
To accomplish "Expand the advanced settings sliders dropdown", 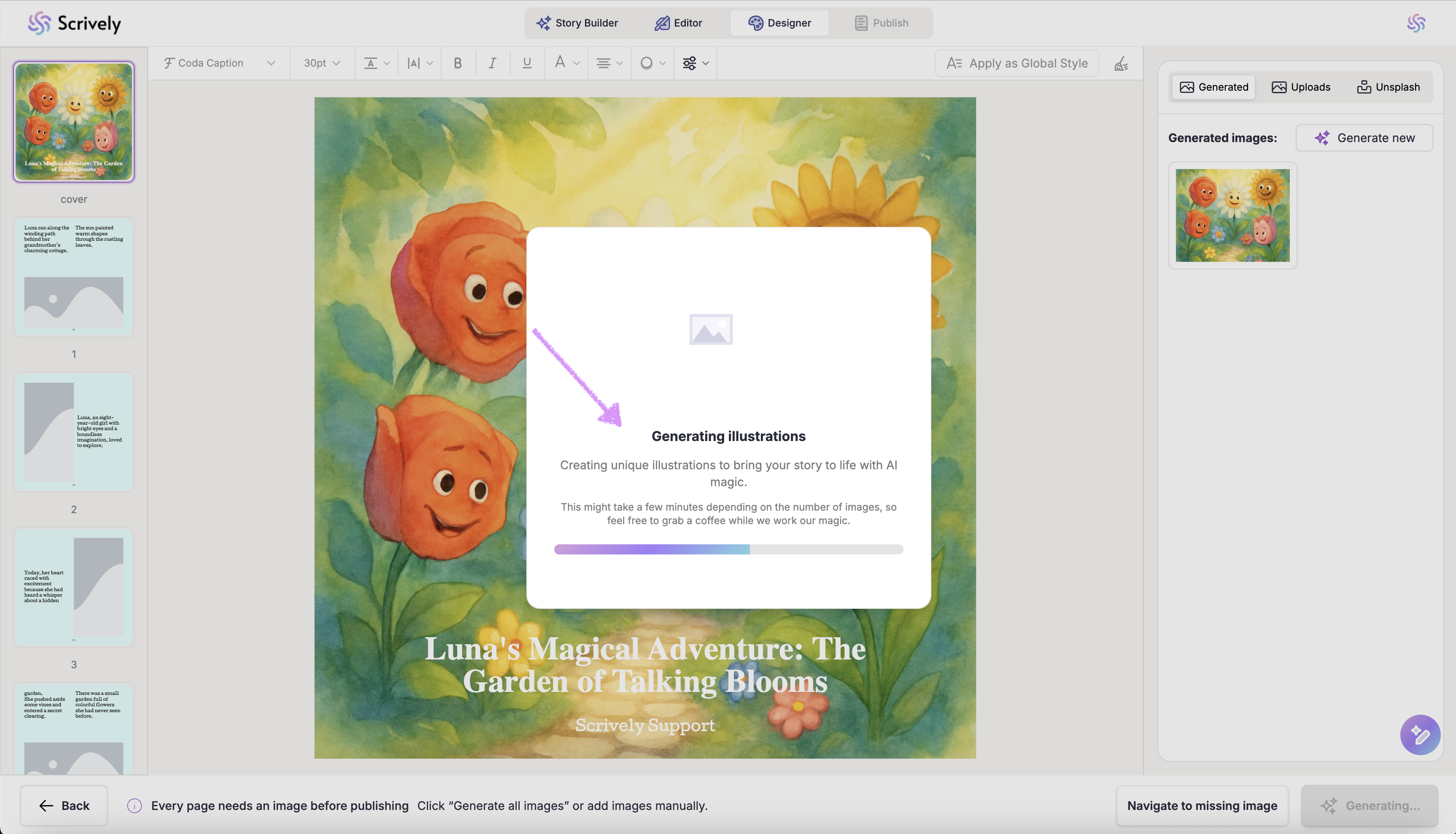I will (x=695, y=63).
